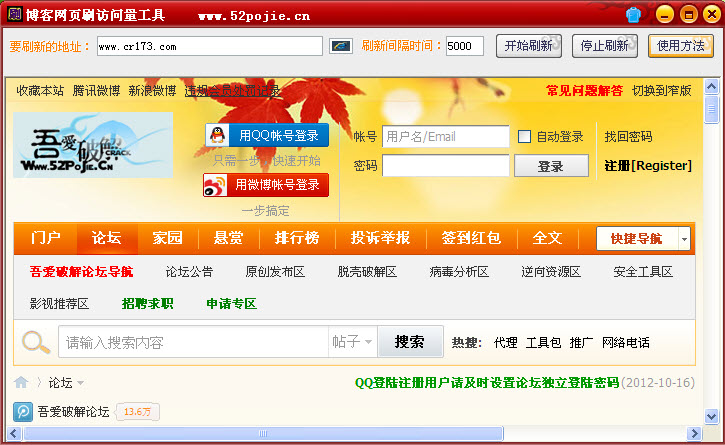725x445 pixels.
Task: Click the 开始刷新 button
Action: [529, 46]
